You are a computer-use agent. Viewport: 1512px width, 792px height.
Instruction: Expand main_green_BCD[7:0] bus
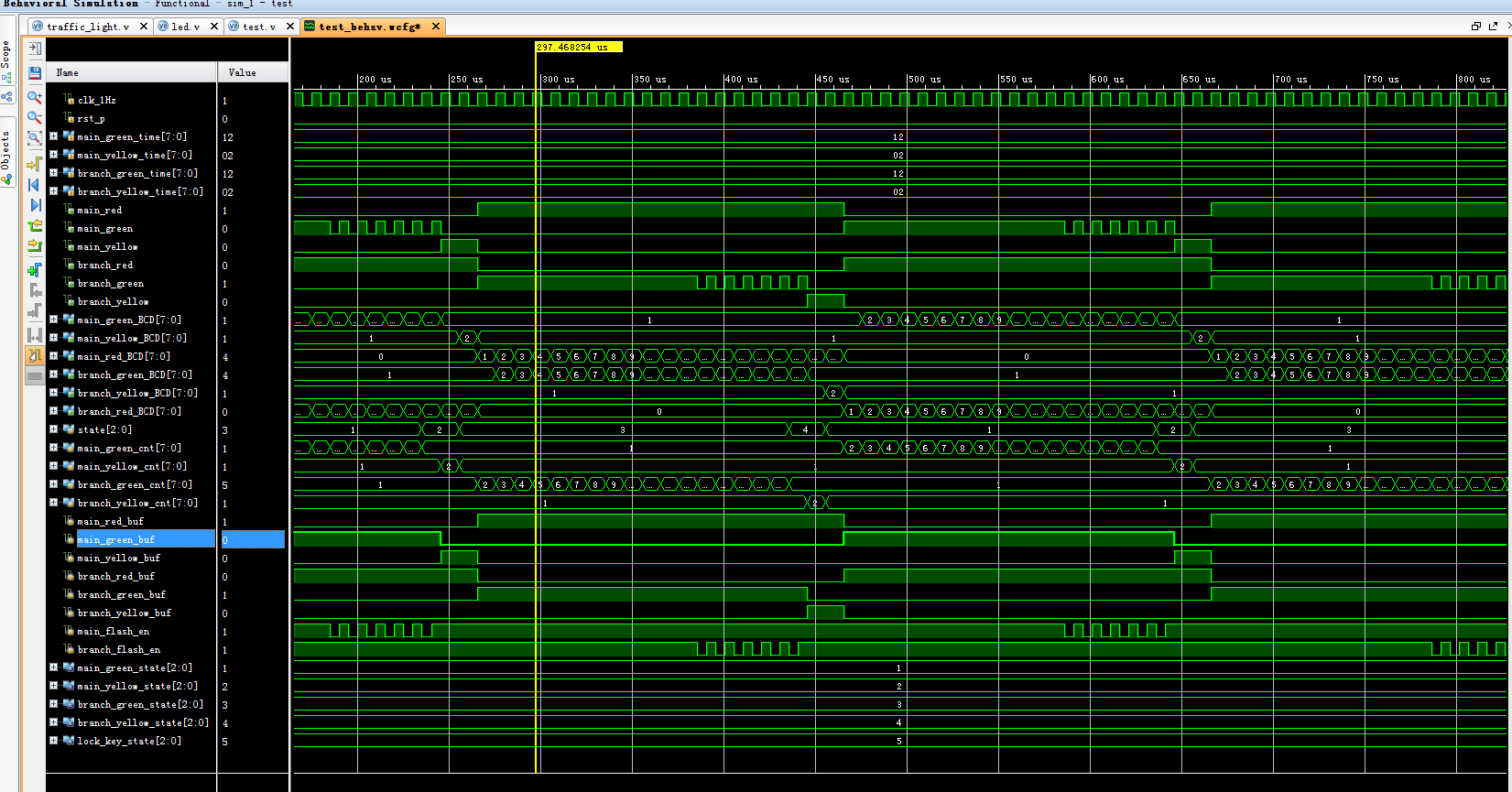tap(54, 320)
